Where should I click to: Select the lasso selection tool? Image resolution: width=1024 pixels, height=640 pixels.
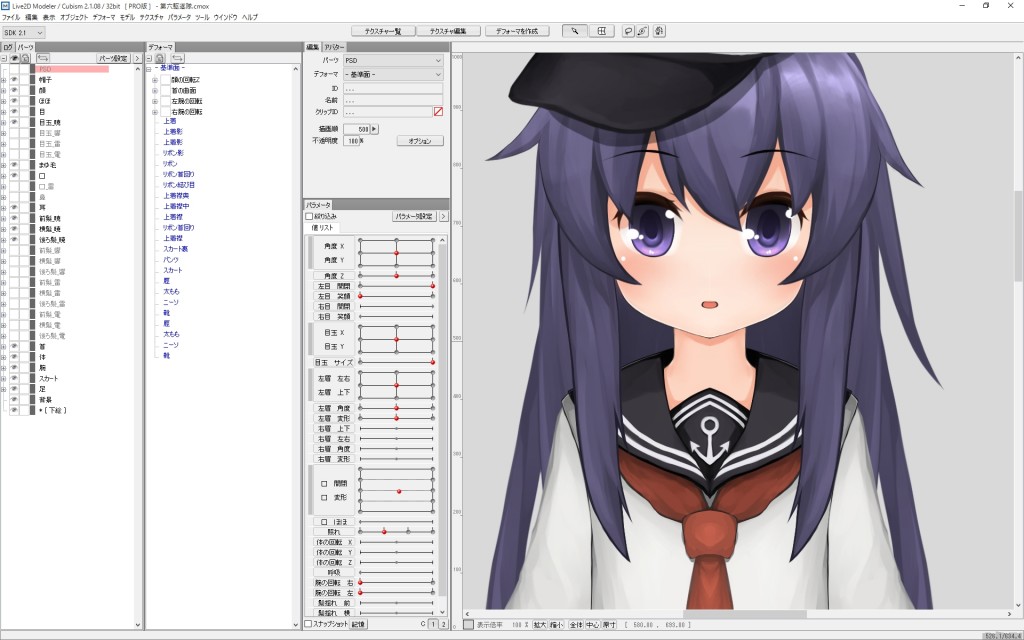[628, 31]
